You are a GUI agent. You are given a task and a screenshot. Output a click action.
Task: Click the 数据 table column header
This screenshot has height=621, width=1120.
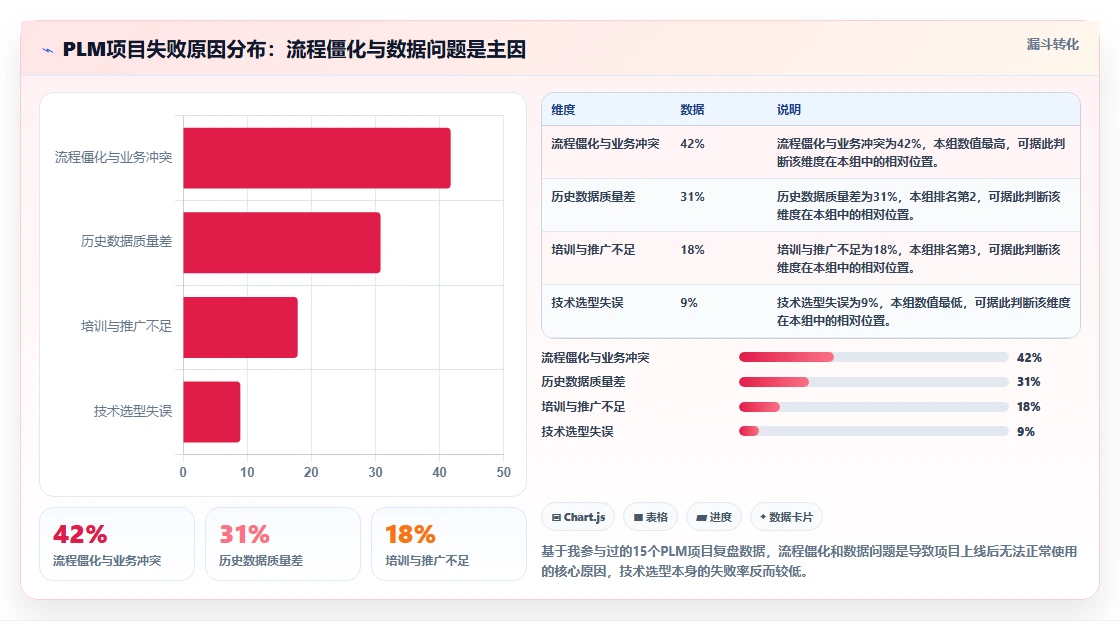pos(692,109)
